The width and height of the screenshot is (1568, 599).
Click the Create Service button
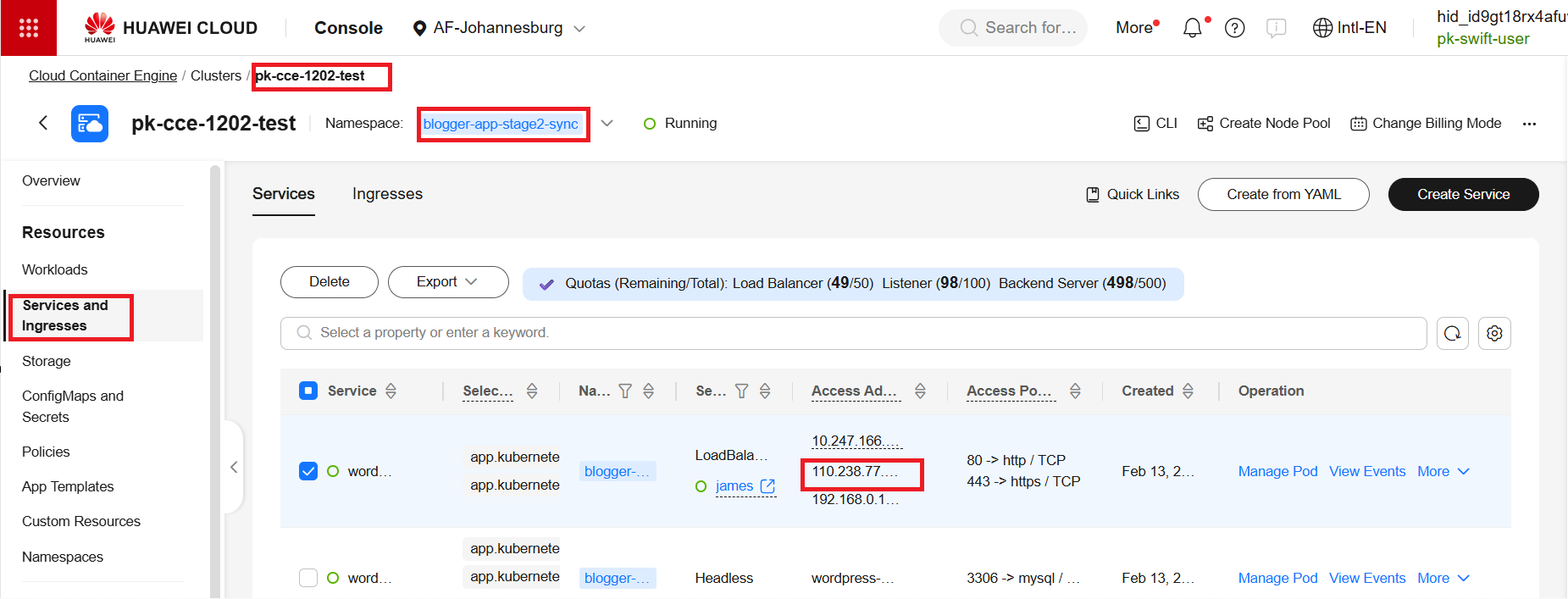[x=1463, y=194]
